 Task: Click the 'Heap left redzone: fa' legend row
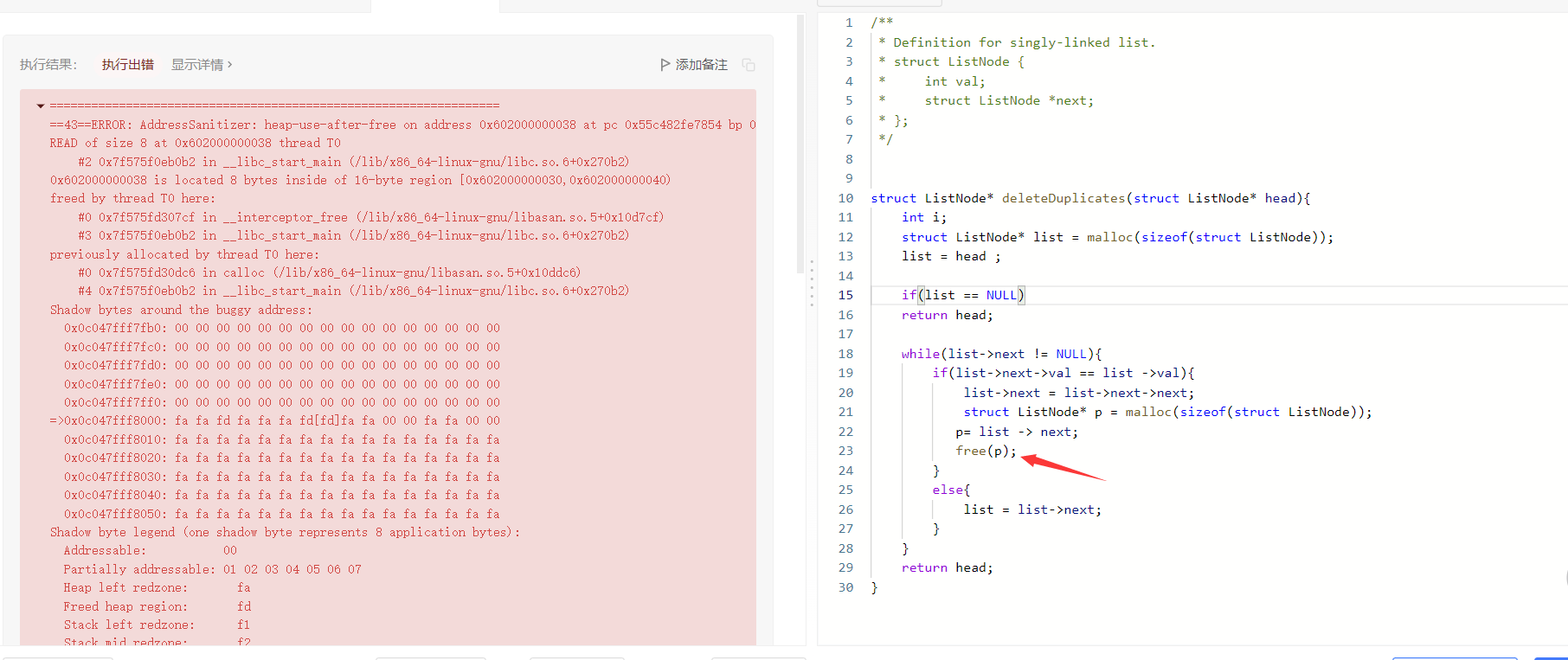pos(157,587)
